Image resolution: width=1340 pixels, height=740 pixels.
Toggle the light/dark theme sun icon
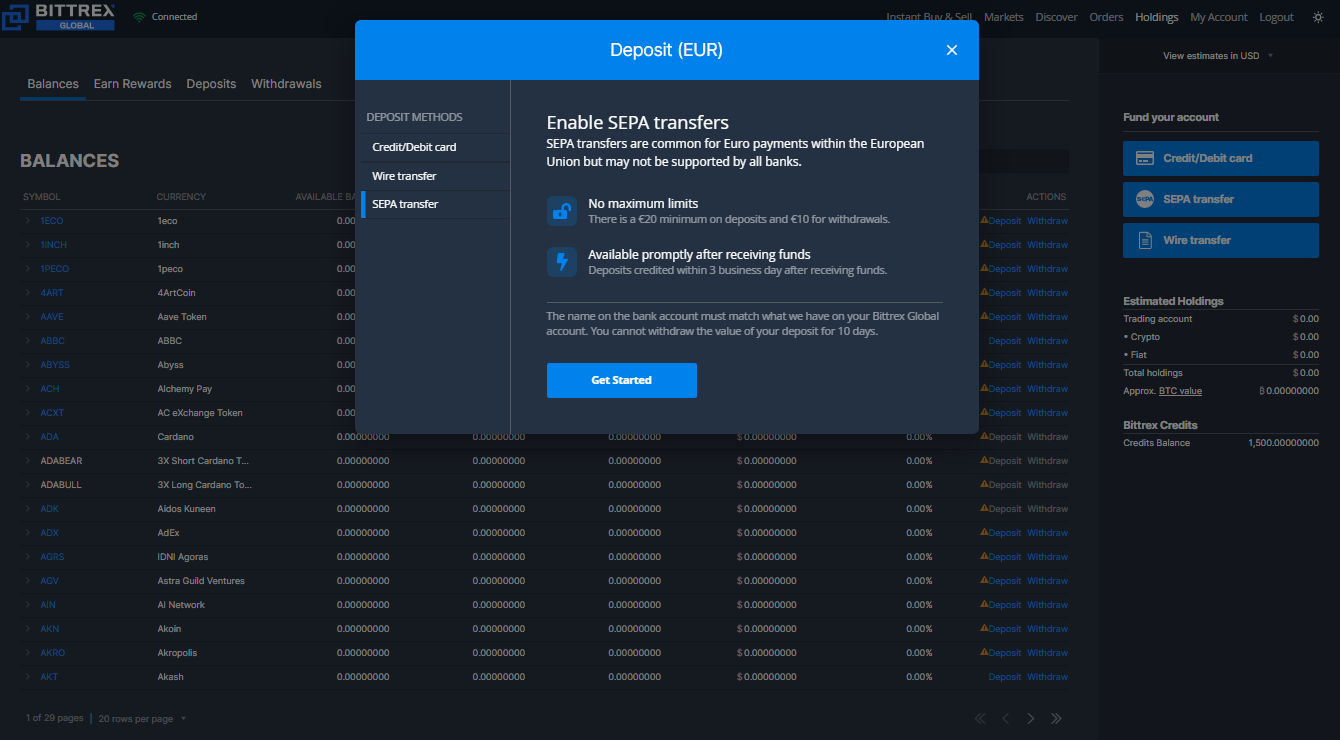tap(1318, 17)
